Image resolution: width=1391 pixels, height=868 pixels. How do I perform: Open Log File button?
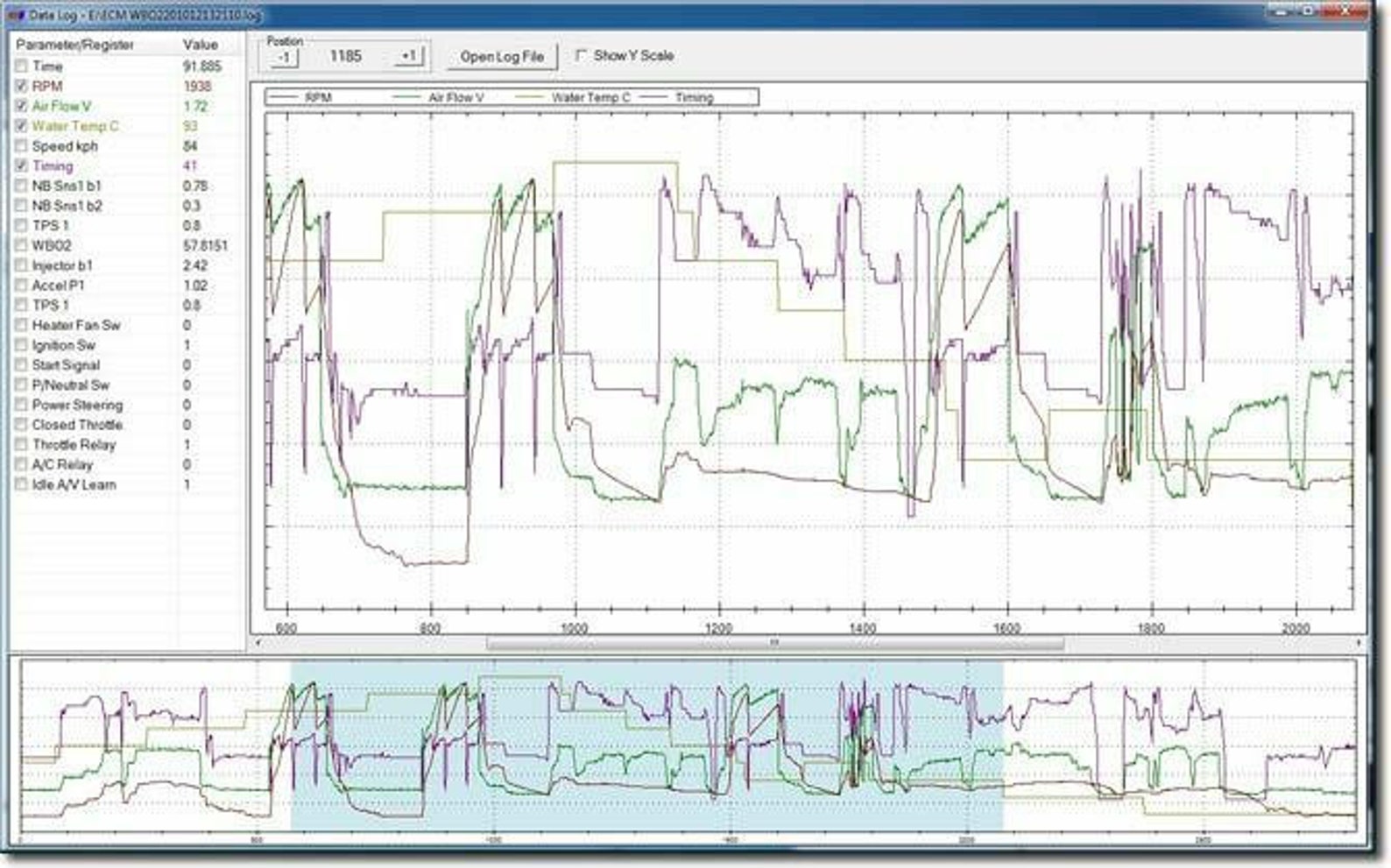pyautogui.click(x=502, y=57)
